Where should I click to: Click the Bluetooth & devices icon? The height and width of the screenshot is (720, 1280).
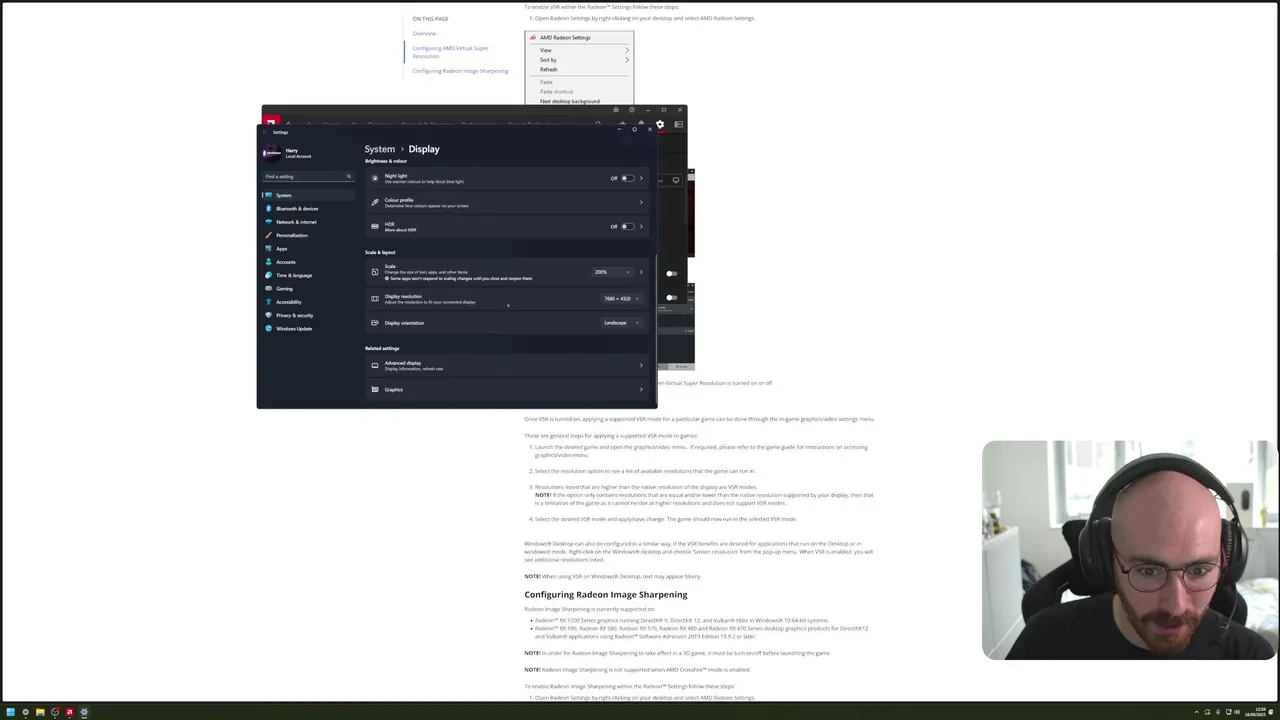point(269,208)
